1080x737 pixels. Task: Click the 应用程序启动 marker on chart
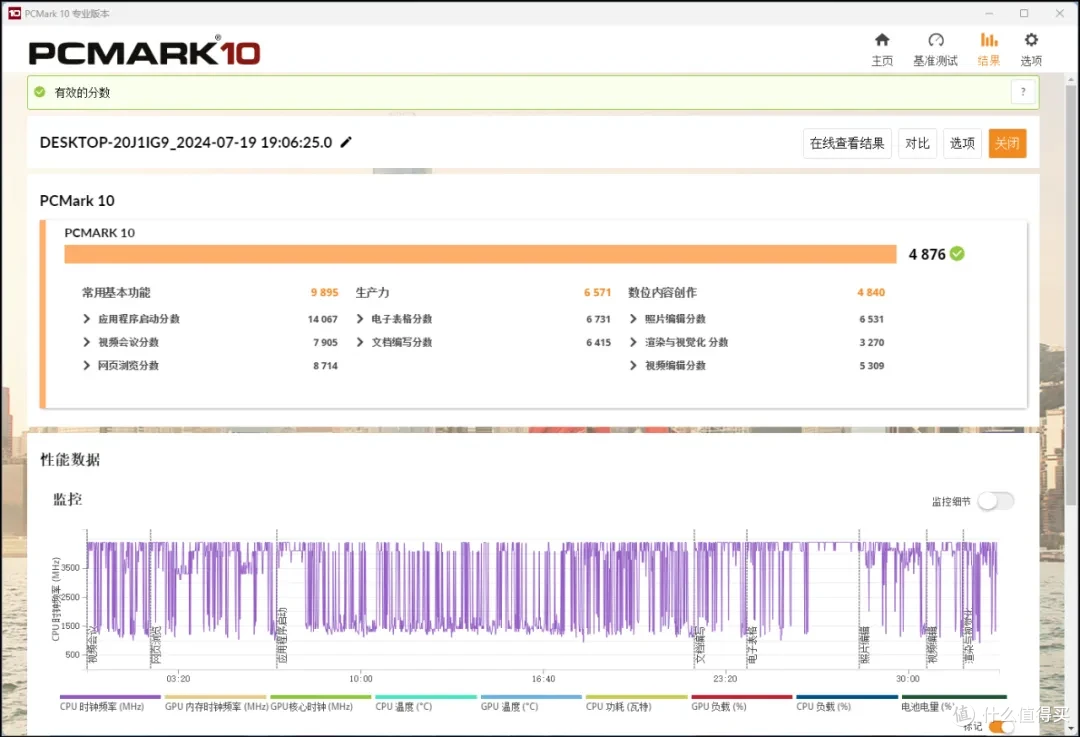click(282, 635)
